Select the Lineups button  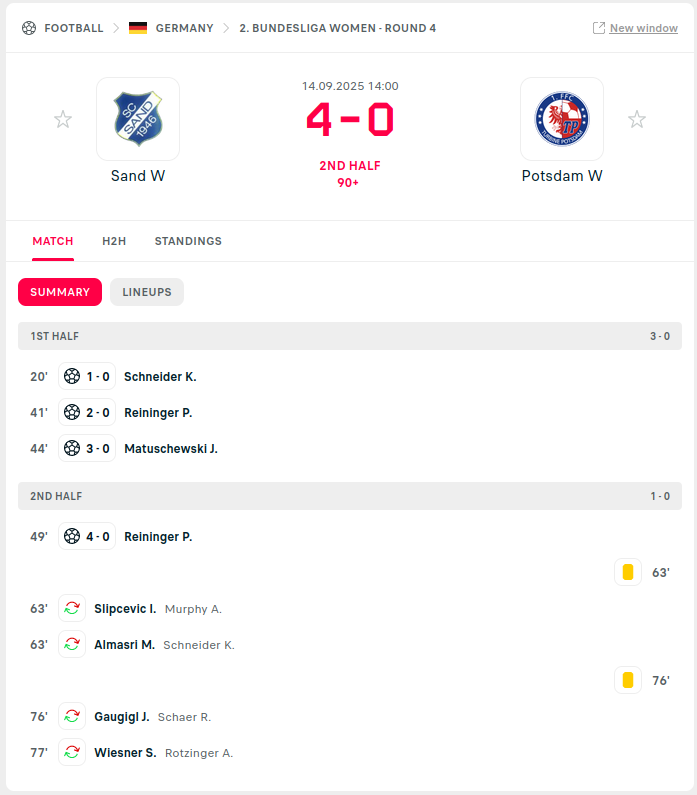(147, 292)
